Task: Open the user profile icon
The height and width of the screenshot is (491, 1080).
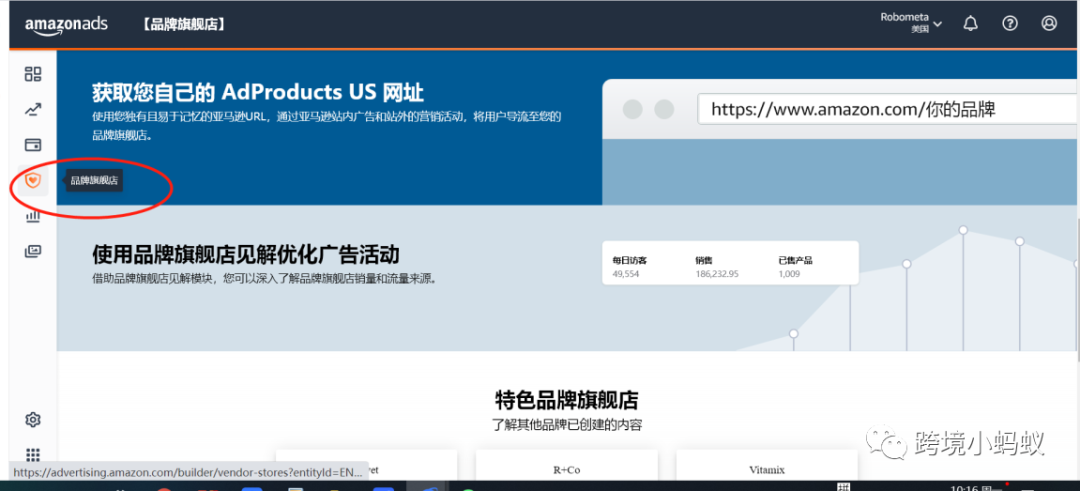Action: 1049,23
